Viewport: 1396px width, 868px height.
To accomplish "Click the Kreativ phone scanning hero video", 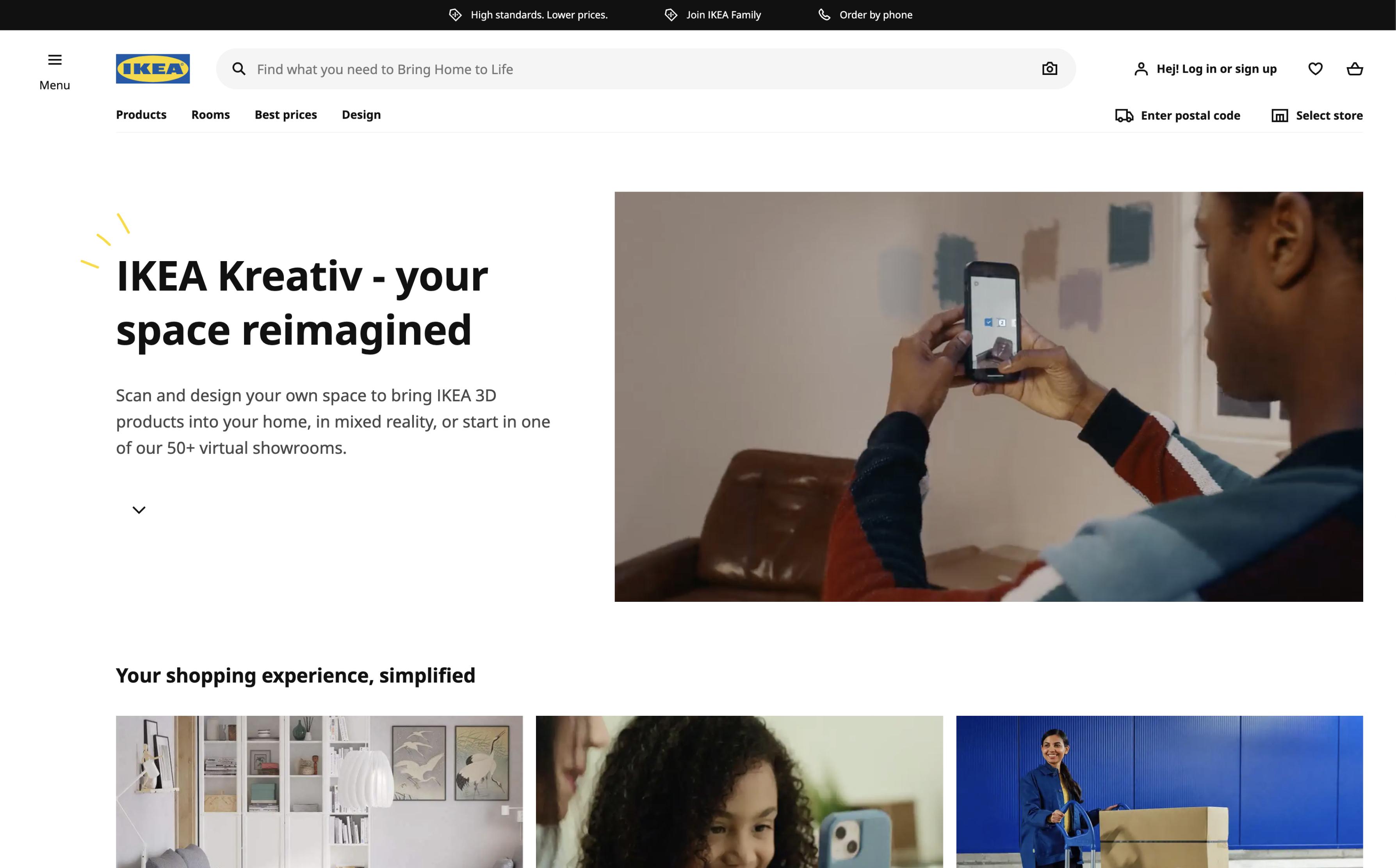I will [988, 396].
